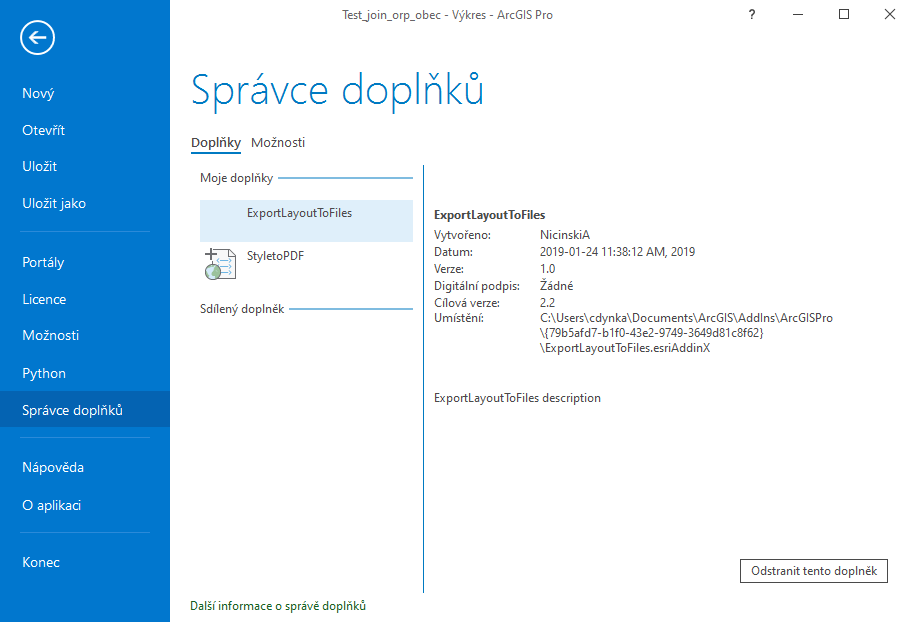Image resolution: width=907 pixels, height=622 pixels.
Task: Select Otevřít in the sidebar
Action: [x=43, y=130]
